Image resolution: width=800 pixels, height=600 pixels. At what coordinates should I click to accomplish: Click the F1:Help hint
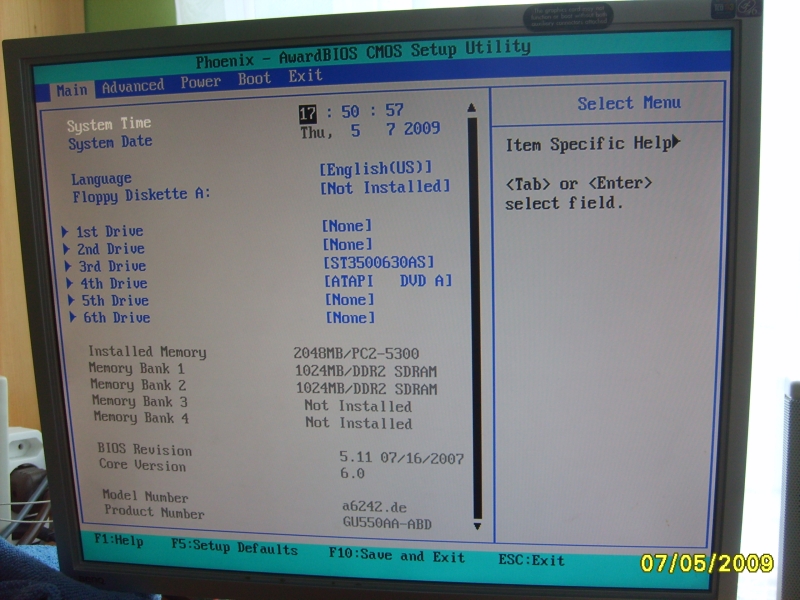(118, 540)
